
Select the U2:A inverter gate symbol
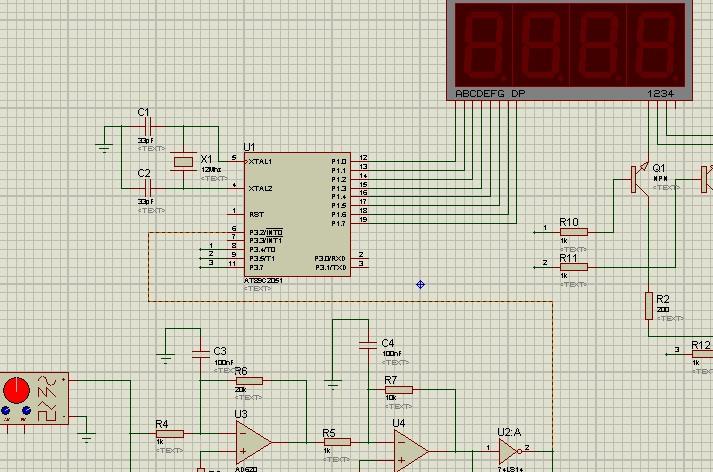pyautogui.click(x=510, y=452)
